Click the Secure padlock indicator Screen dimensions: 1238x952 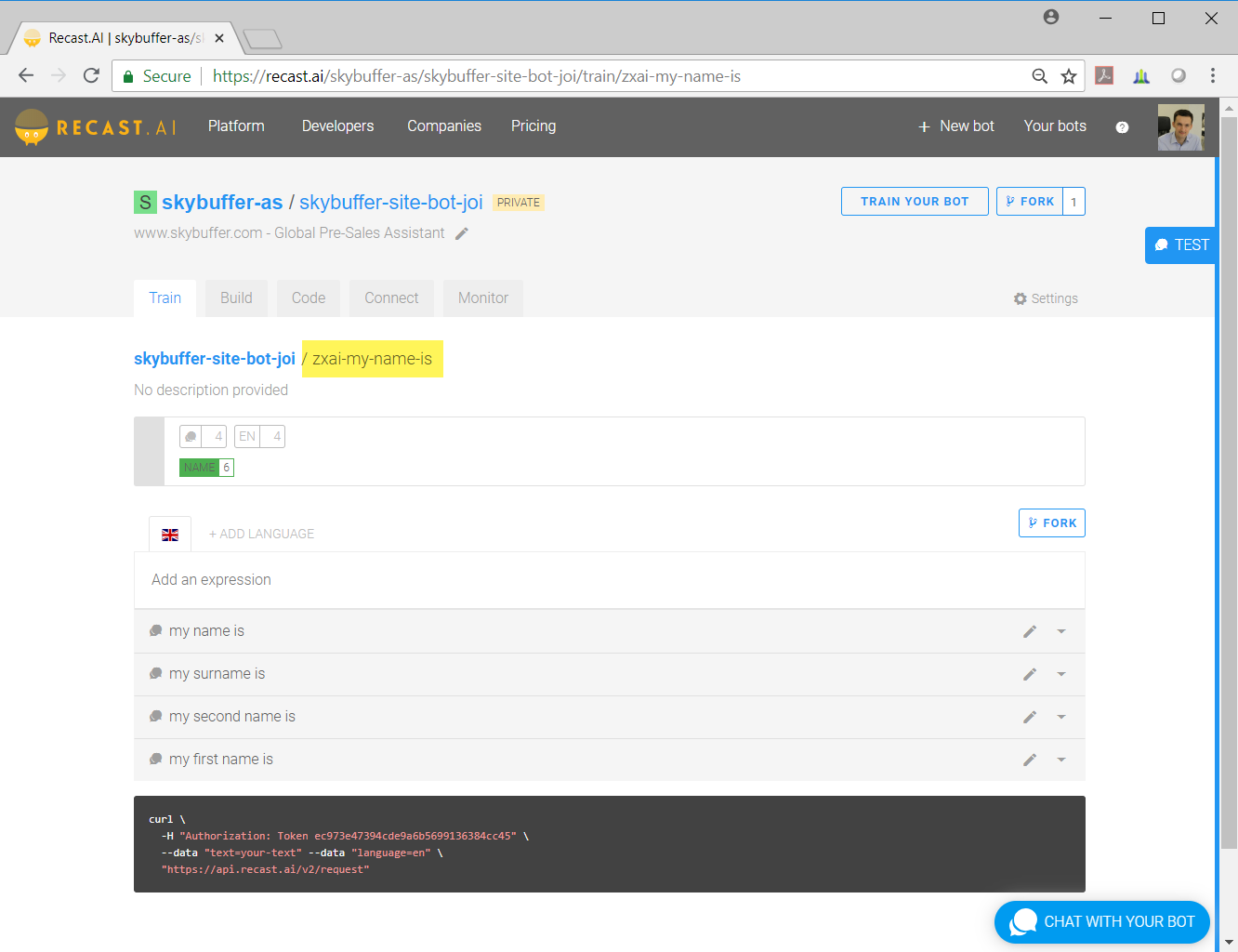[157, 76]
